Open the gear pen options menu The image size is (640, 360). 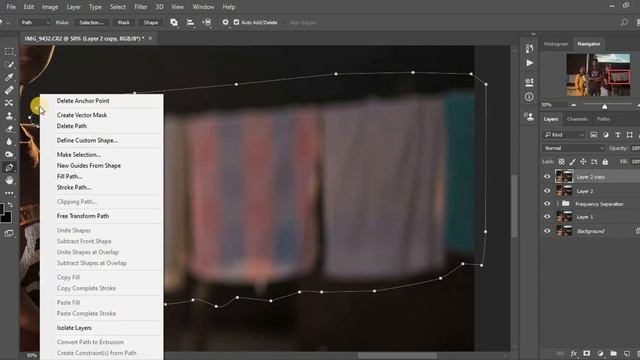pos(225,22)
